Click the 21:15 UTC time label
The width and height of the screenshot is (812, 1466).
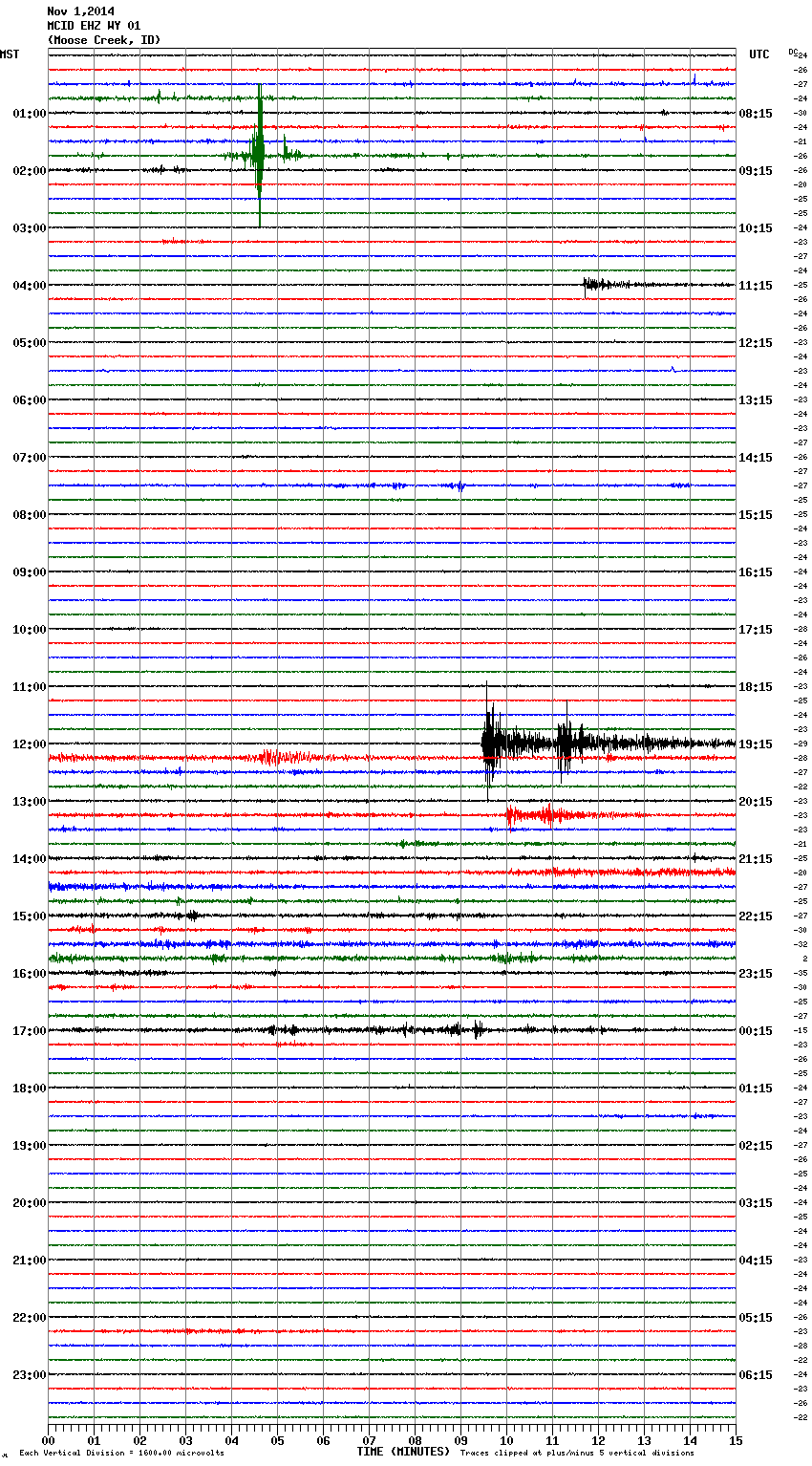point(756,858)
